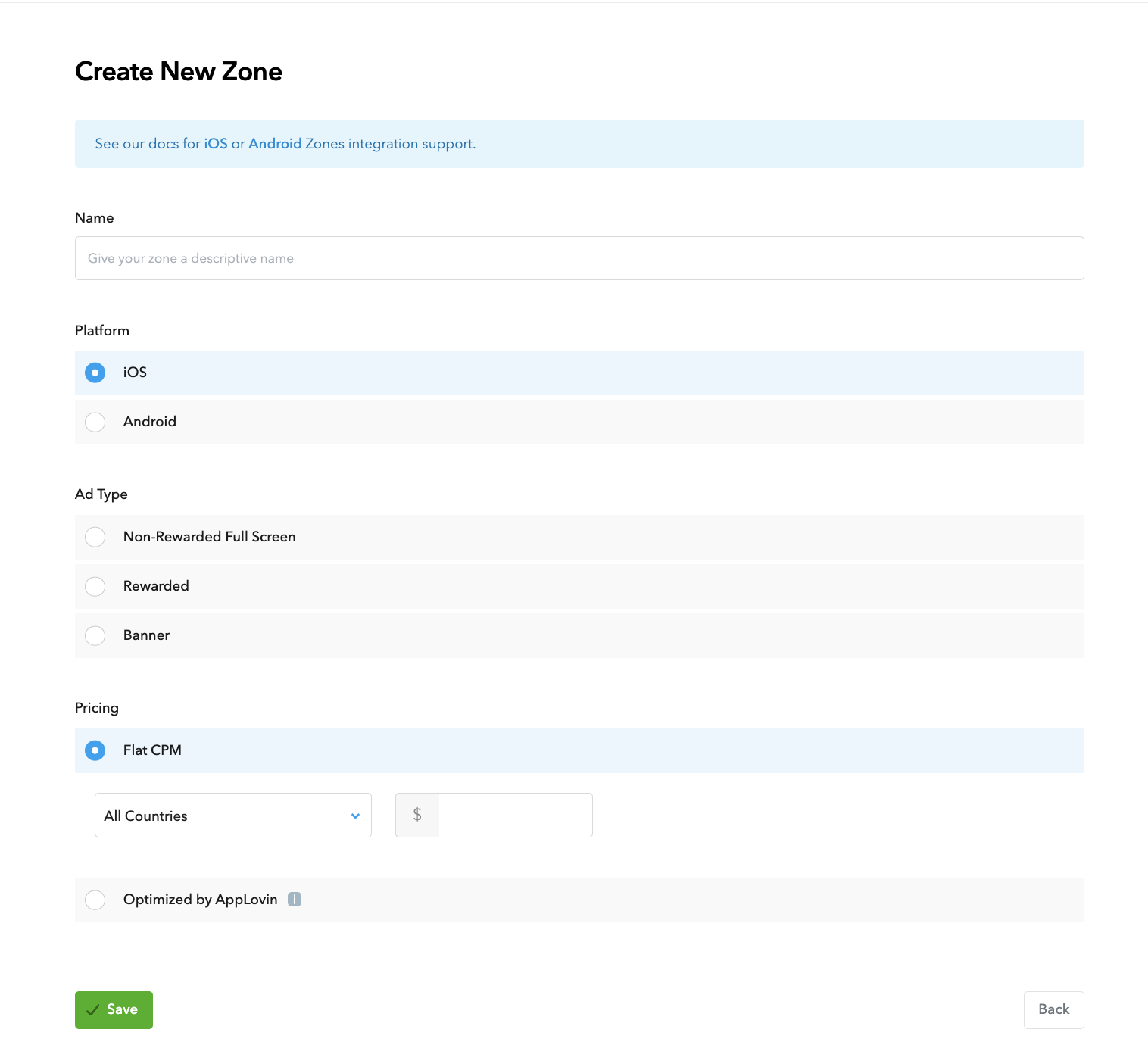Click the CPM price amount field
Screen dimensions: 1148x1051
515,815
